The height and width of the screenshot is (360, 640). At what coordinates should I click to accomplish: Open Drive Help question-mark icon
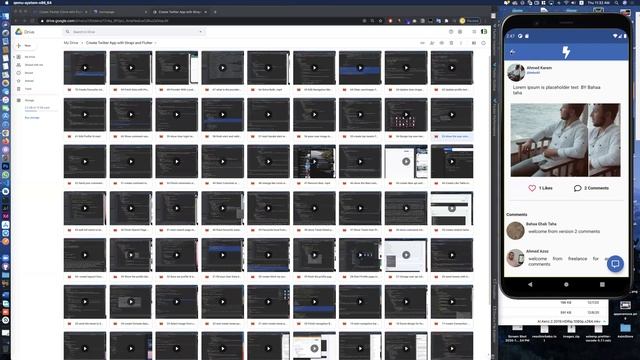[451, 31]
